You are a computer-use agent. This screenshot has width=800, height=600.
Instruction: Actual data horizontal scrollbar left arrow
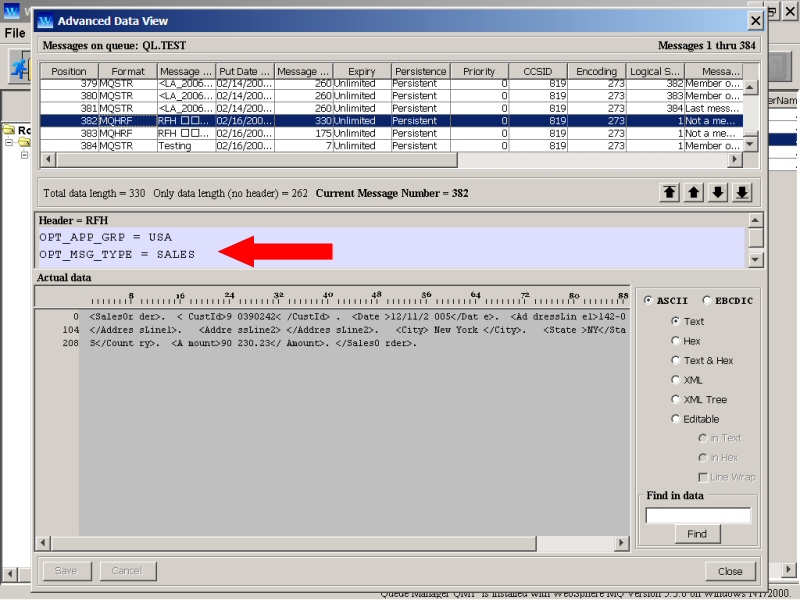coord(43,543)
